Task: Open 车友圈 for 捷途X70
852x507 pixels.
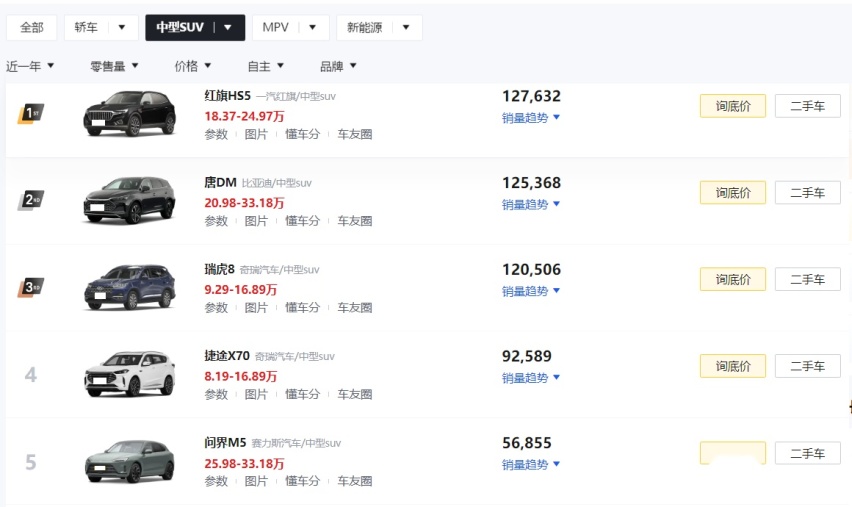Action: [x=354, y=395]
